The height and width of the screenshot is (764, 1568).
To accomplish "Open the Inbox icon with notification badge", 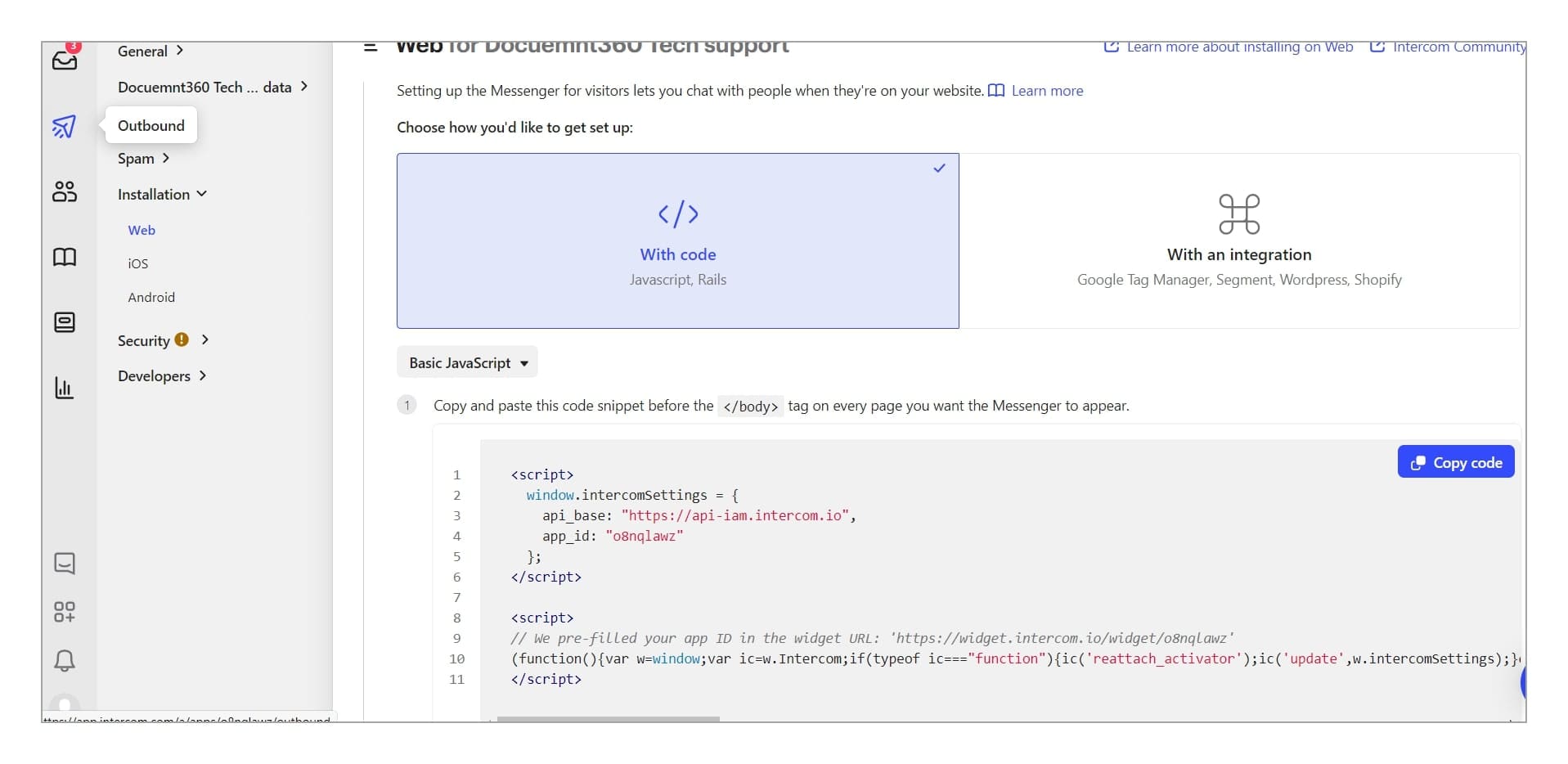I will (65, 58).
